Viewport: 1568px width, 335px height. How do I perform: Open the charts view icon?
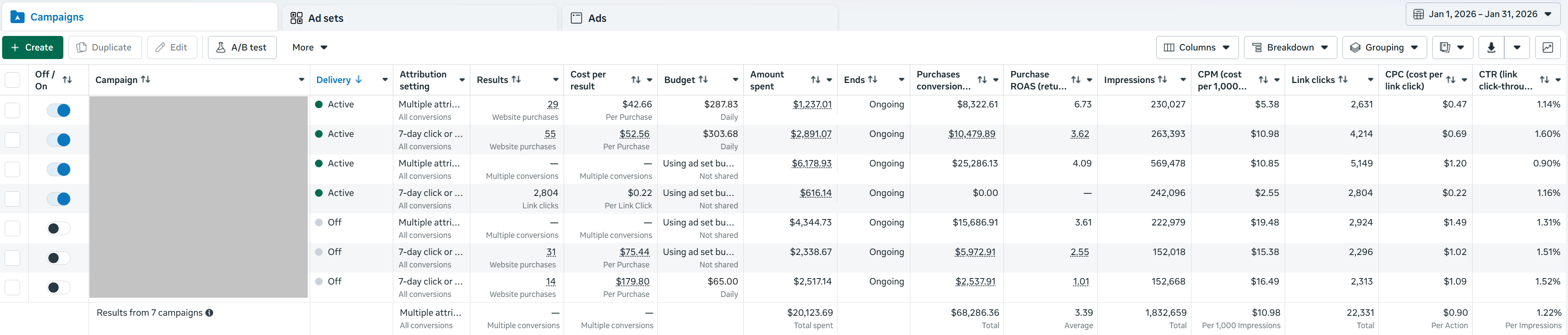tap(1547, 47)
